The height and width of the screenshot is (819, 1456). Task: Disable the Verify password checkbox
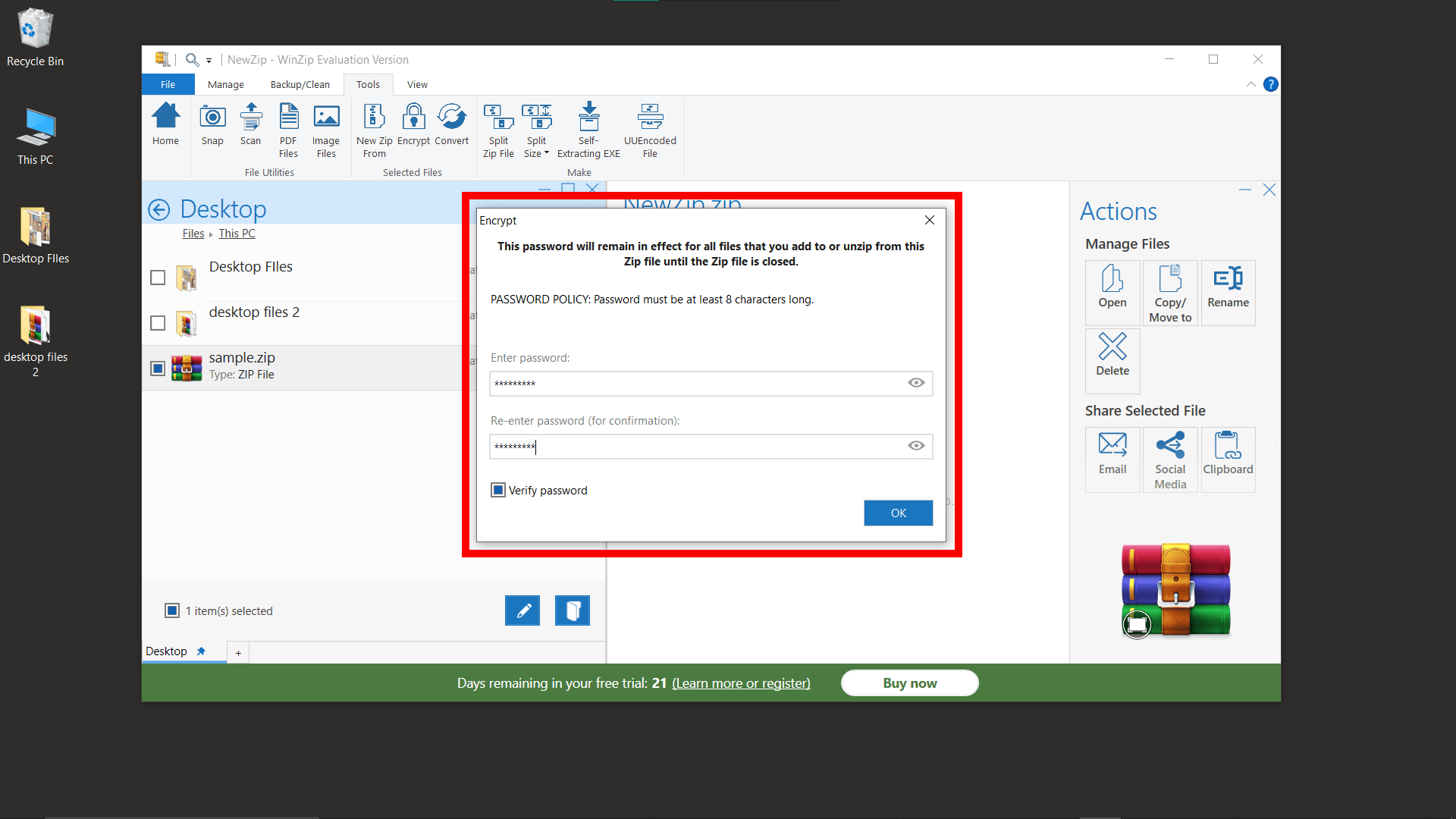(x=498, y=490)
